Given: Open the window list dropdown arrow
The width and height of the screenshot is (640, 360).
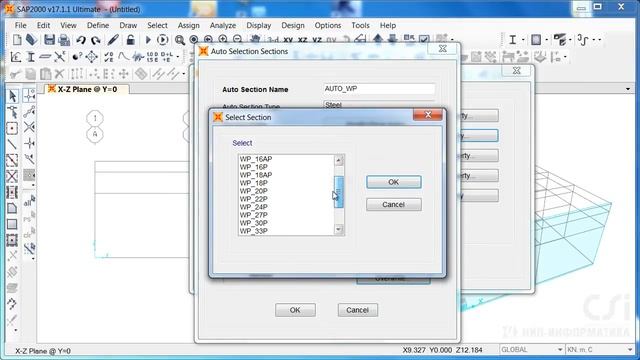Looking at the screenshot, I should [x=628, y=89].
